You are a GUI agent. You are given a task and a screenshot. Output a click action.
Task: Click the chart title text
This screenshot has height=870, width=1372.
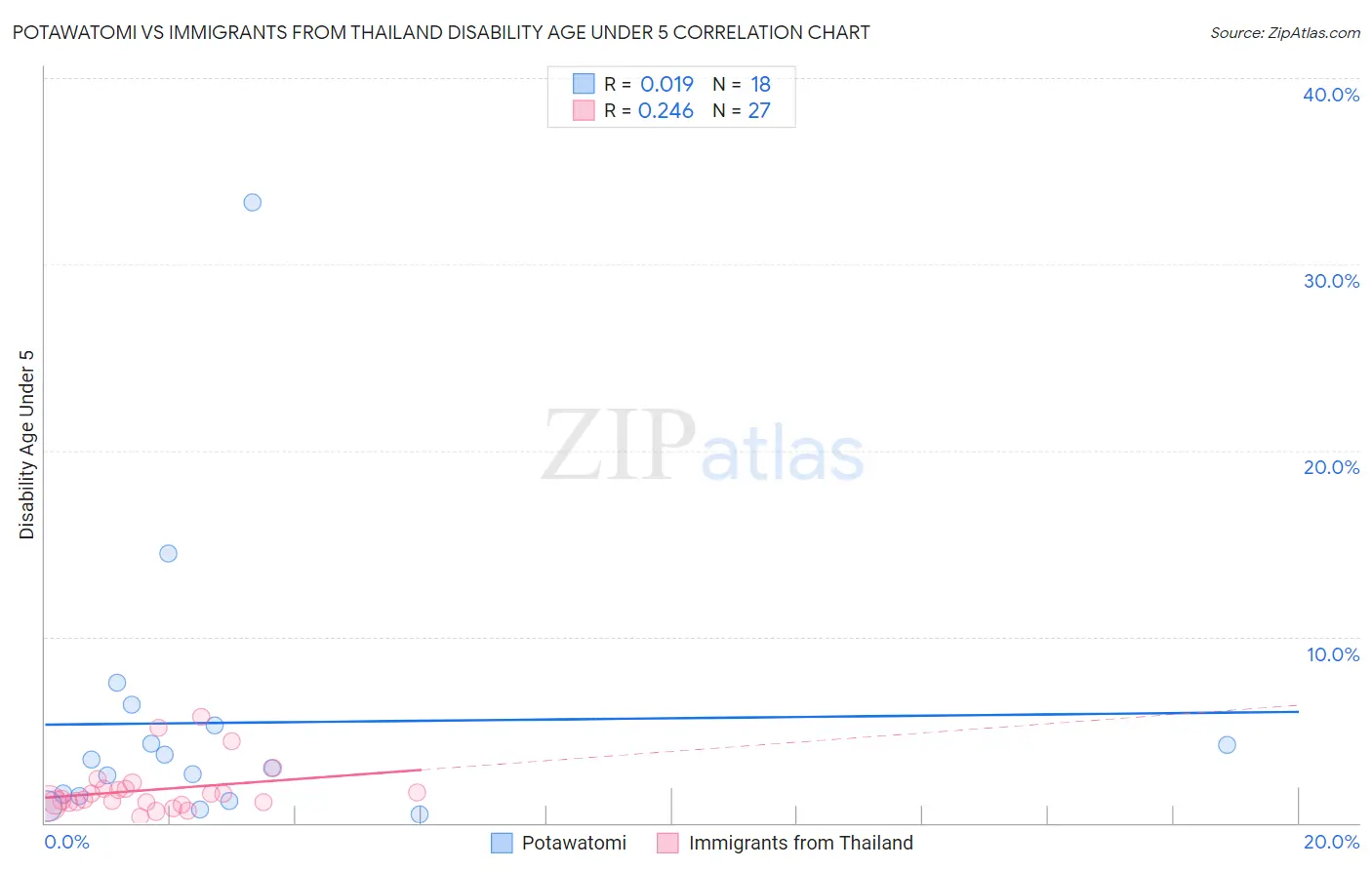(441, 32)
